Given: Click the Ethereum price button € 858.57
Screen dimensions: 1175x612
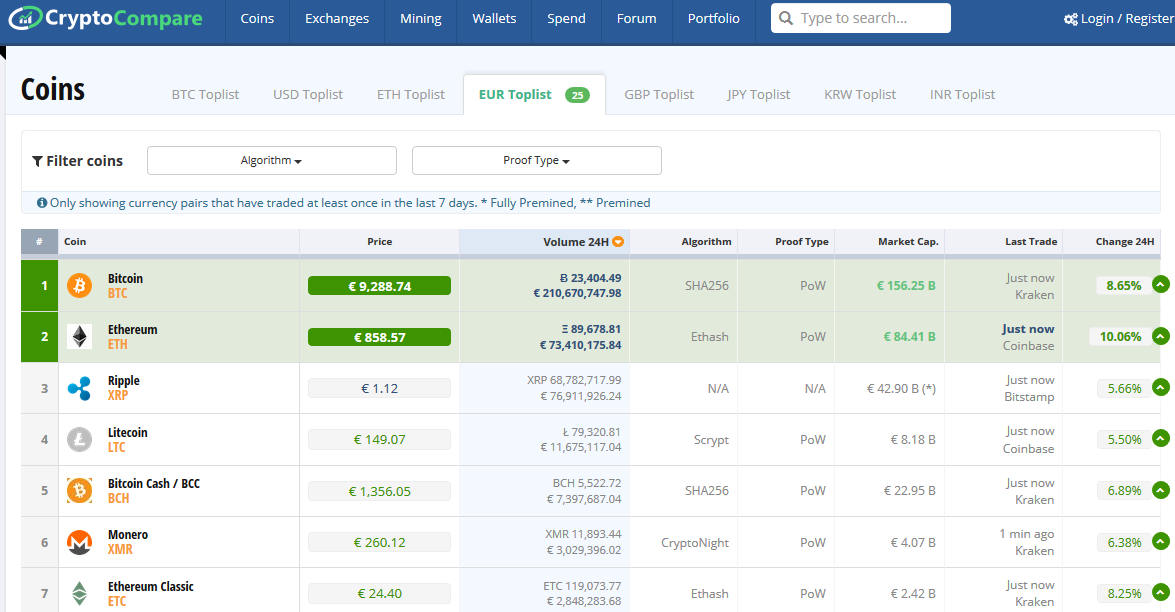Looking at the screenshot, I should [x=379, y=337].
